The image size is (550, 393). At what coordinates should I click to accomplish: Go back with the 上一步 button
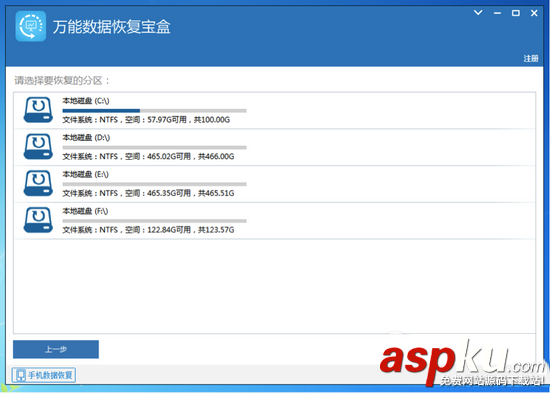click(x=56, y=349)
